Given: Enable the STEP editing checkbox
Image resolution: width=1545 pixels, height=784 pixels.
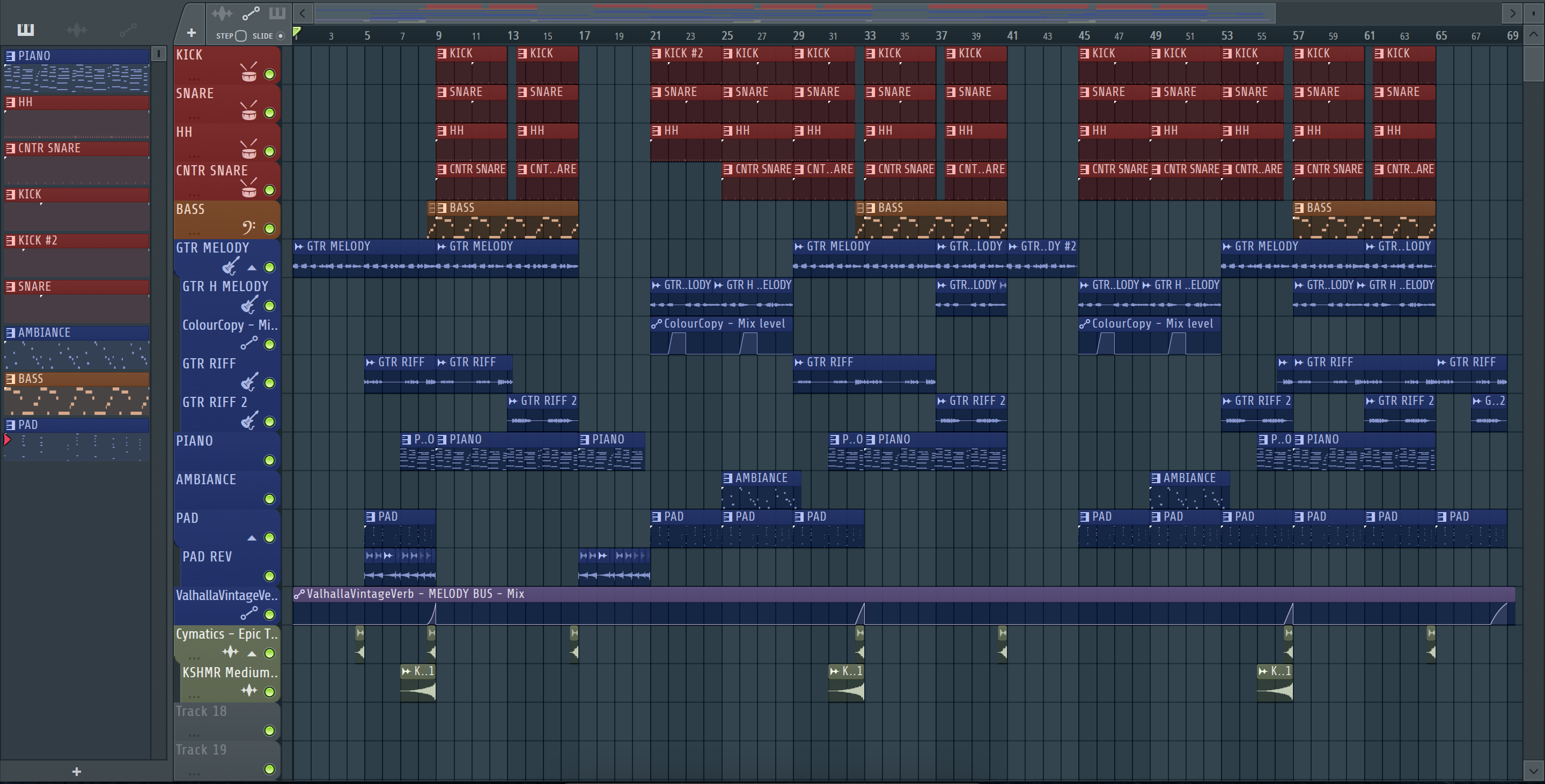Looking at the screenshot, I should (240, 36).
